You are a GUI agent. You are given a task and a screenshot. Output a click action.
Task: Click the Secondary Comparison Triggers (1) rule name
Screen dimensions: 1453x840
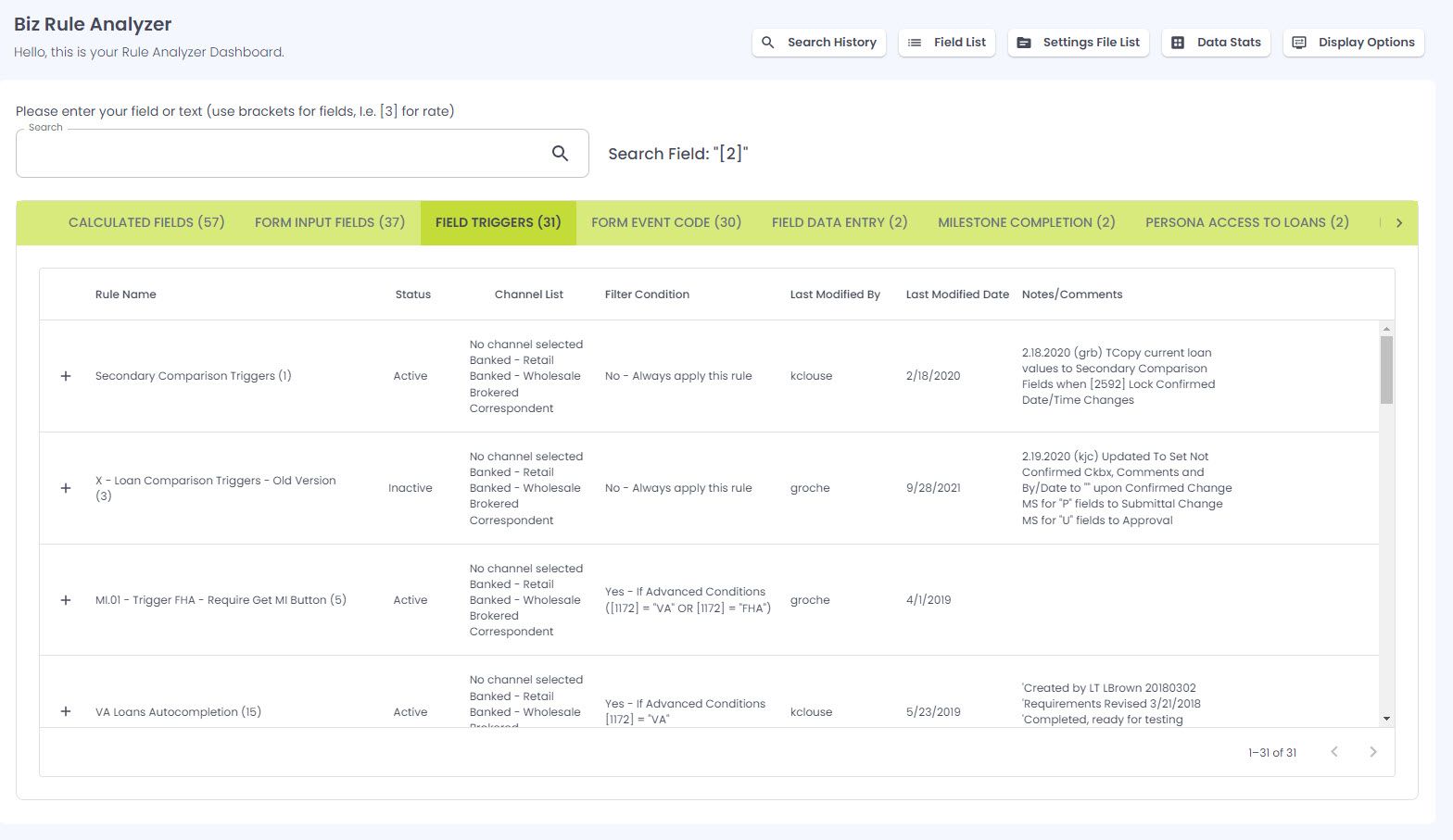pyautogui.click(x=194, y=376)
